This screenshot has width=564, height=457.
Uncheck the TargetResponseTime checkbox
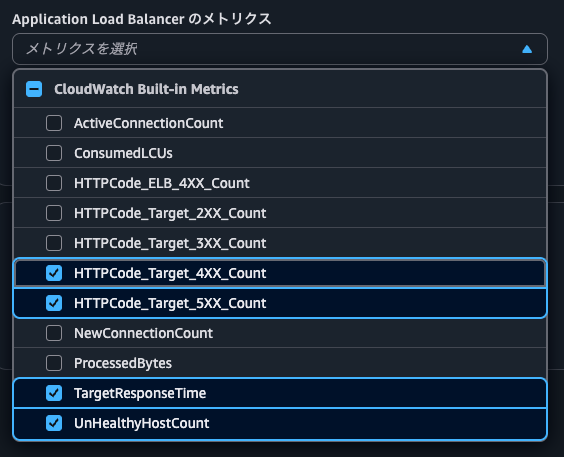point(54,393)
